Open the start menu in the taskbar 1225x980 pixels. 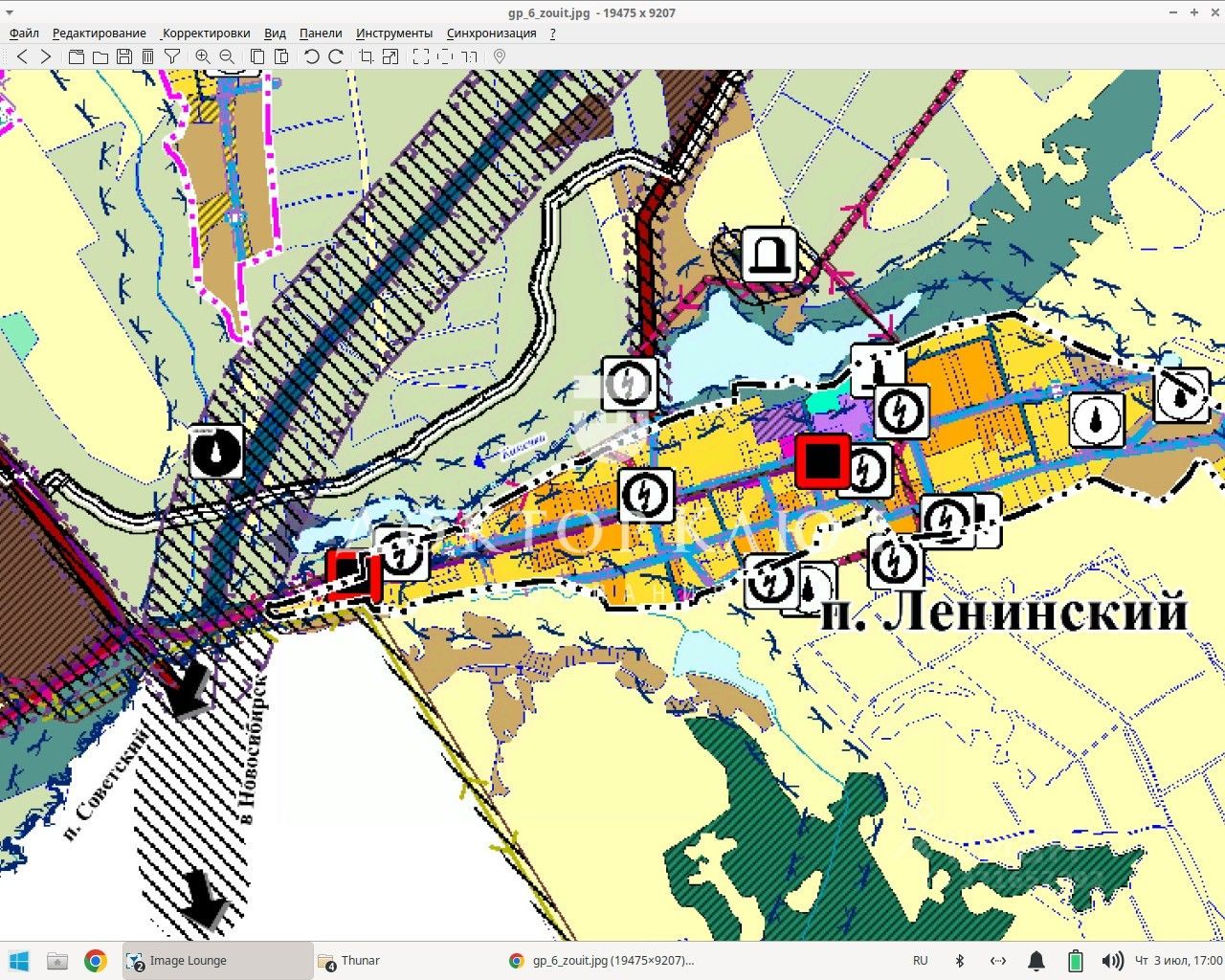tap(18, 961)
